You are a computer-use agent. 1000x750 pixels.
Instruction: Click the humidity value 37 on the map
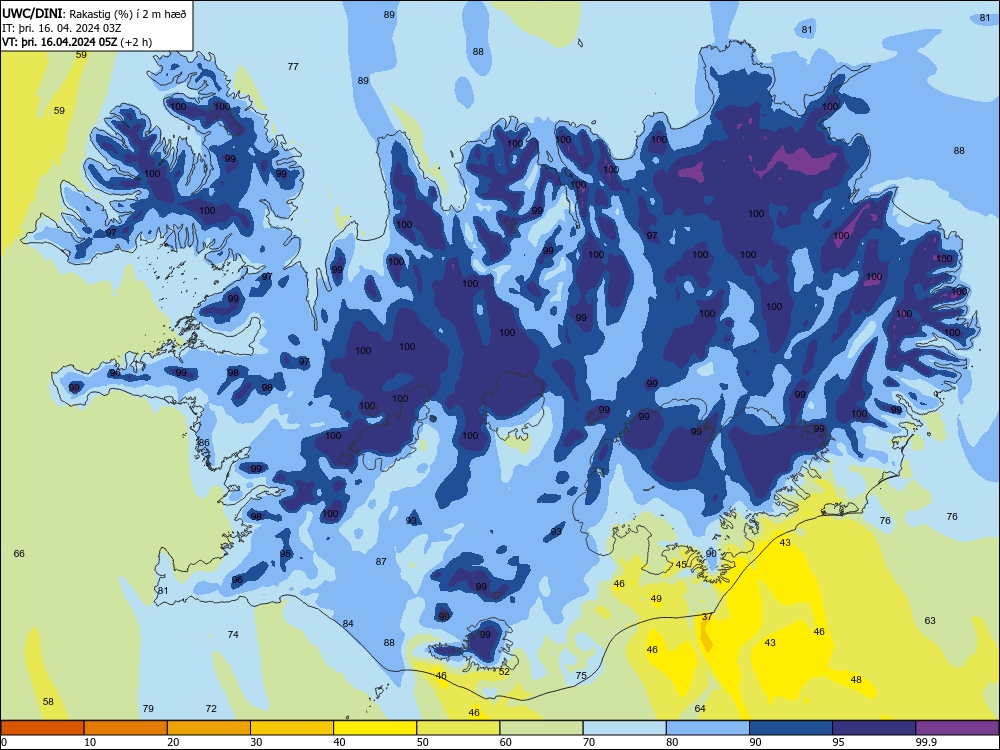(707, 617)
